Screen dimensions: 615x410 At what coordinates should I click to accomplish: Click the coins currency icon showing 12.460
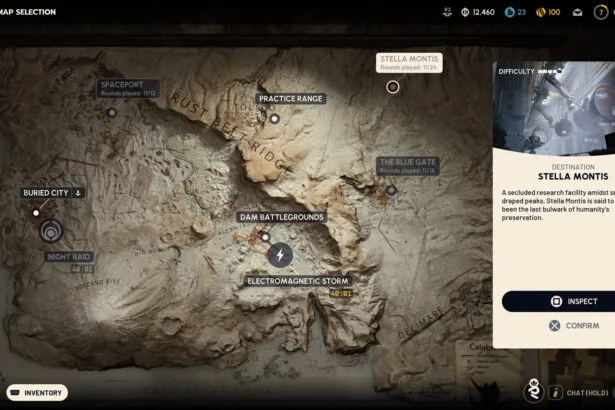pyautogui.click(x=465, y=12)
